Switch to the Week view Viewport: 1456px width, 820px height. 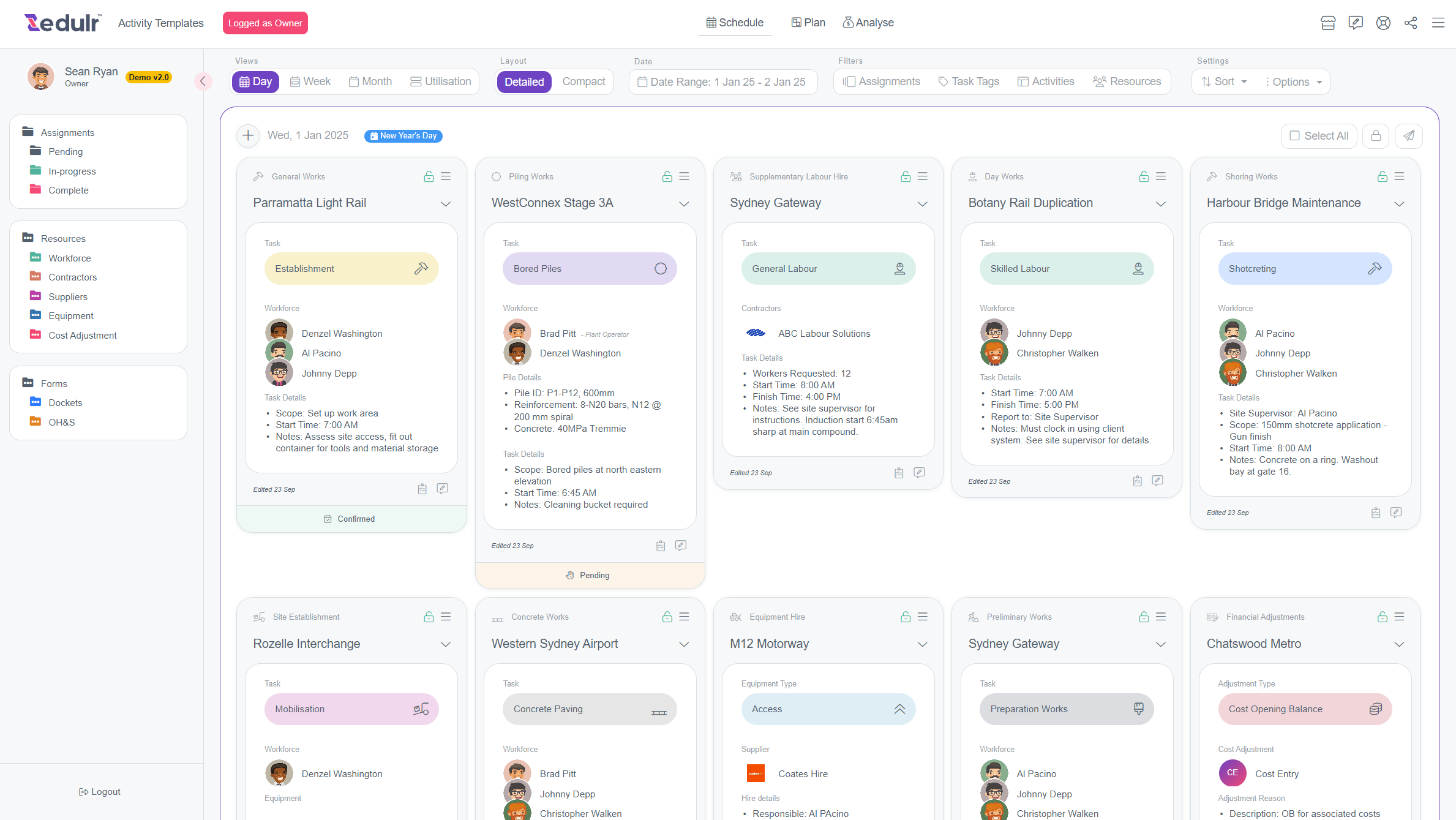310,81
